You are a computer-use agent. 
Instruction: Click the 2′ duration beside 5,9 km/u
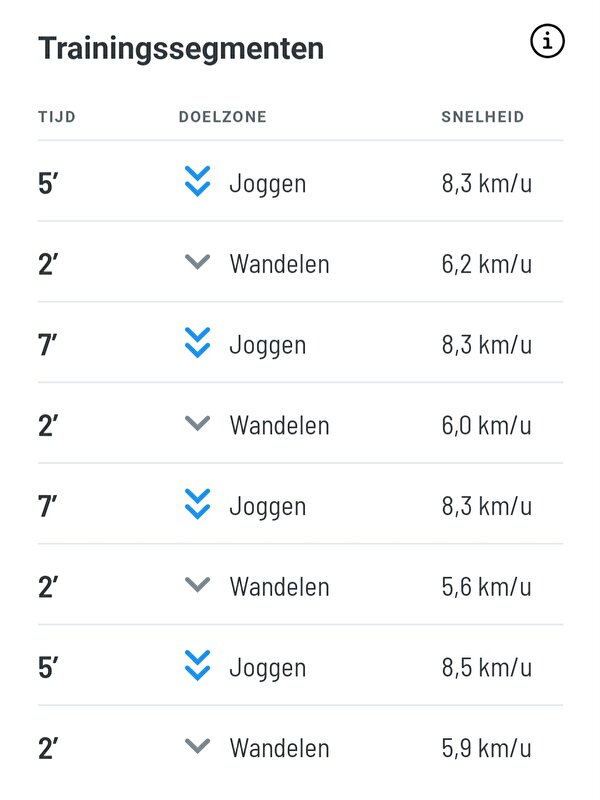pos(49,748)
